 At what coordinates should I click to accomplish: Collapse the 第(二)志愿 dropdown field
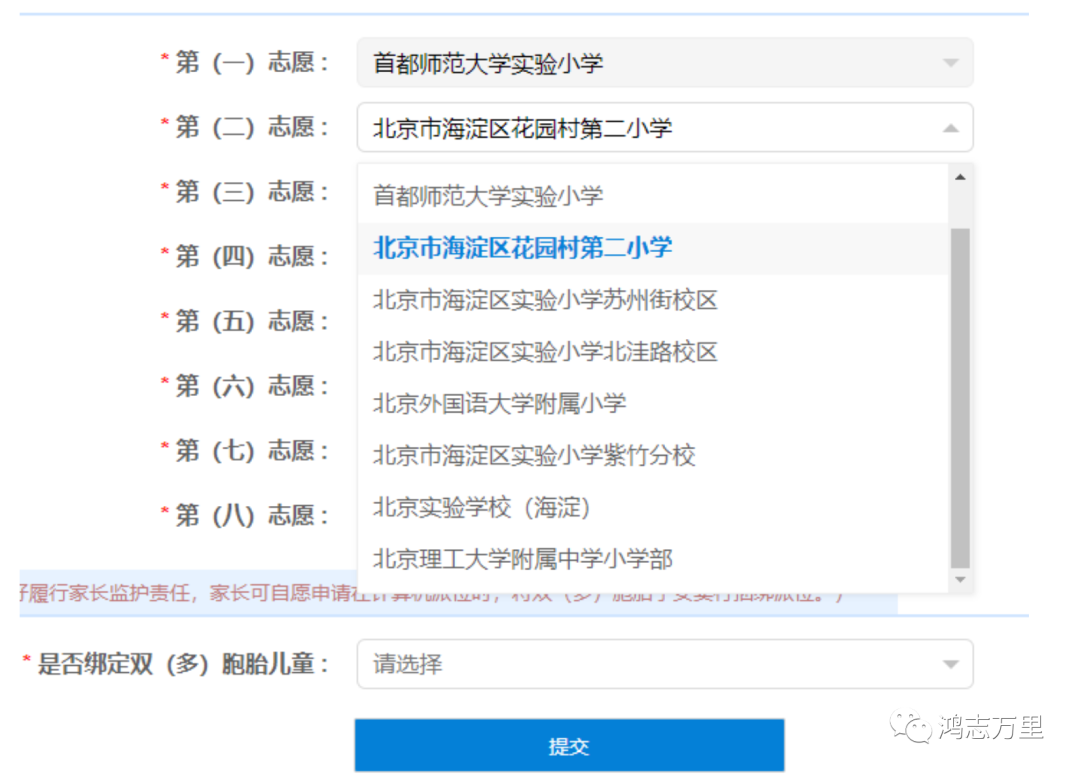(x=665, y=127)
